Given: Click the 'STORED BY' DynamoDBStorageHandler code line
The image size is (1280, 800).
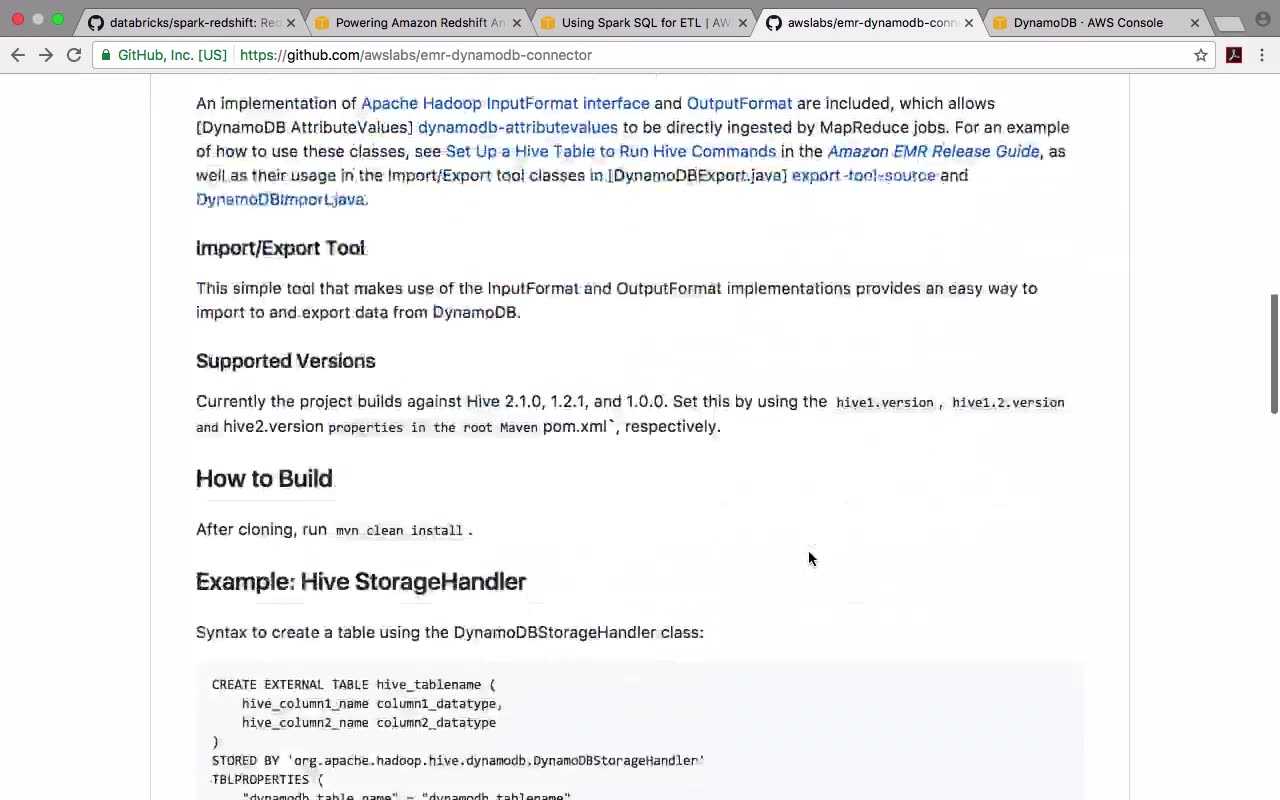Looking at the screenshot, I should pos(458,761).
